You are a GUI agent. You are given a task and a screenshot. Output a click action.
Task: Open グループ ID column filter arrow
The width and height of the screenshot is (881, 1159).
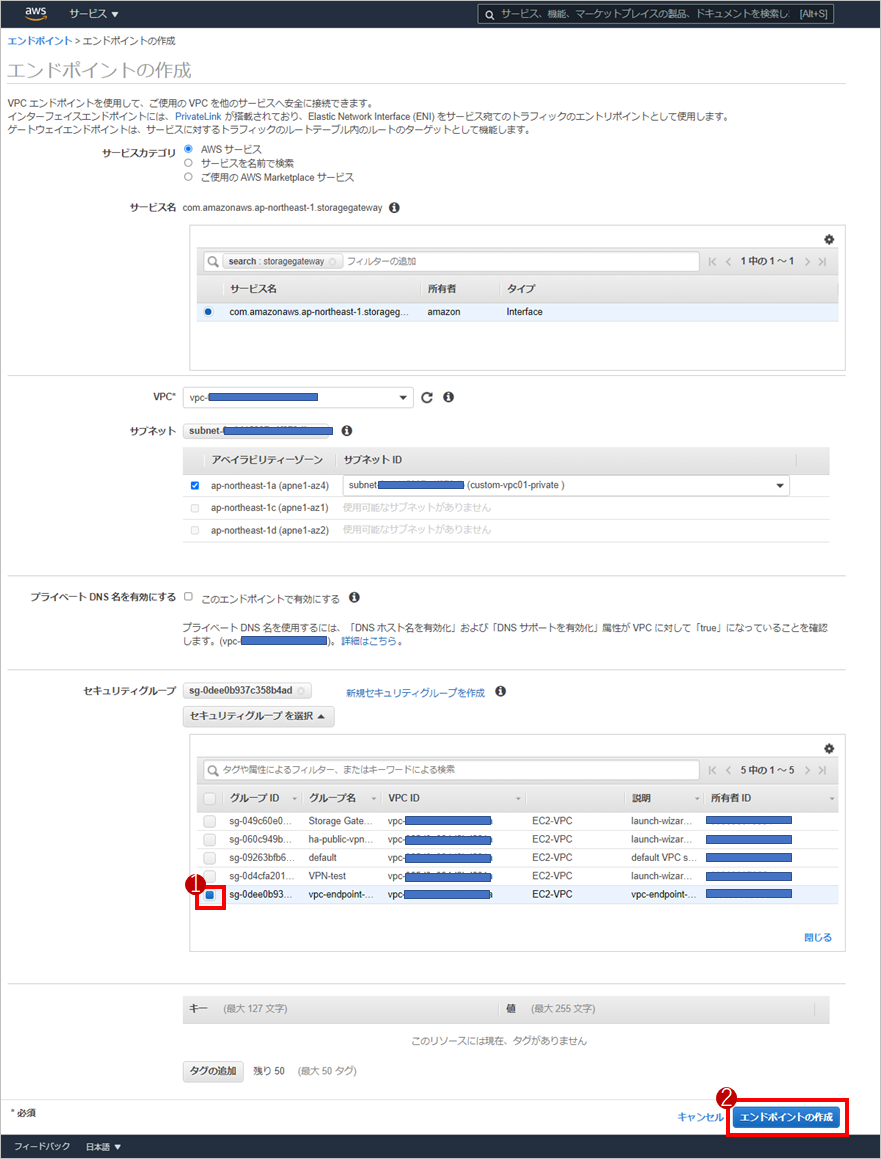pyautogui.click(x=294, y=799)
